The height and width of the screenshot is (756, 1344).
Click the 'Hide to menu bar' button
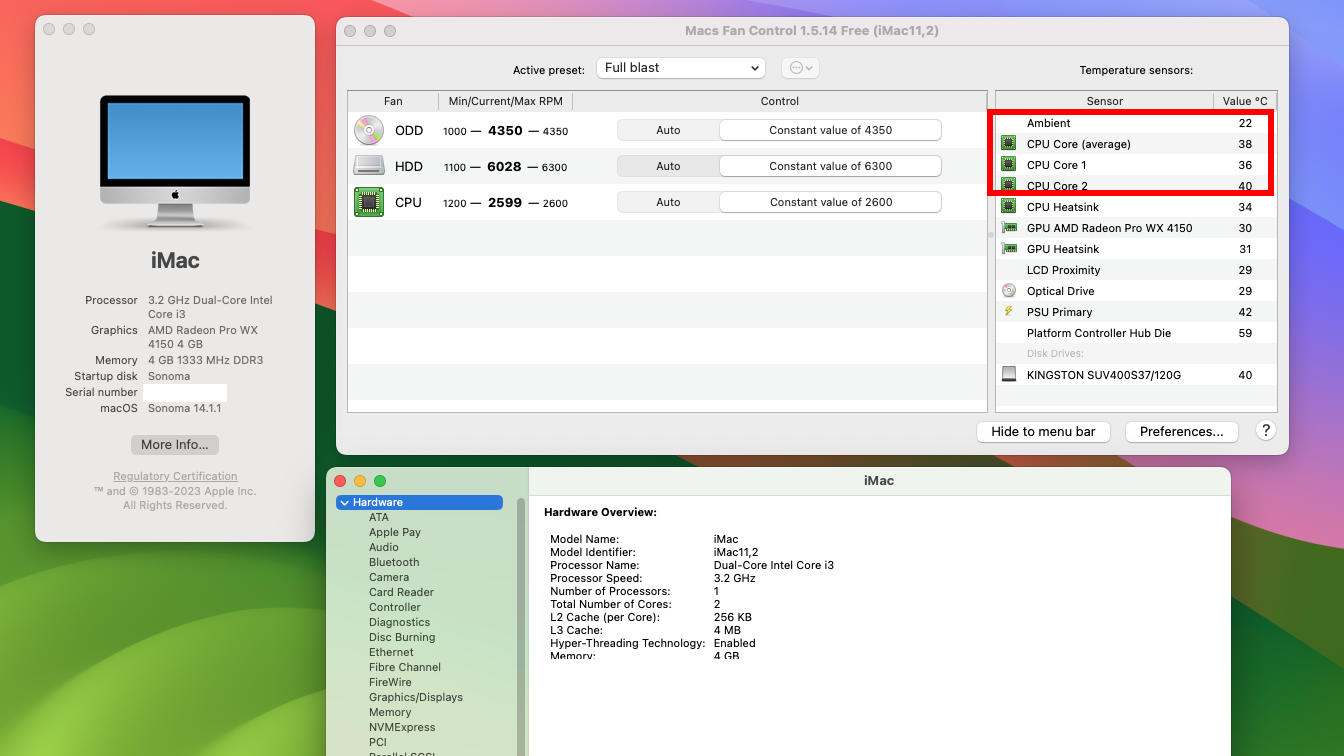point(1043,432)
